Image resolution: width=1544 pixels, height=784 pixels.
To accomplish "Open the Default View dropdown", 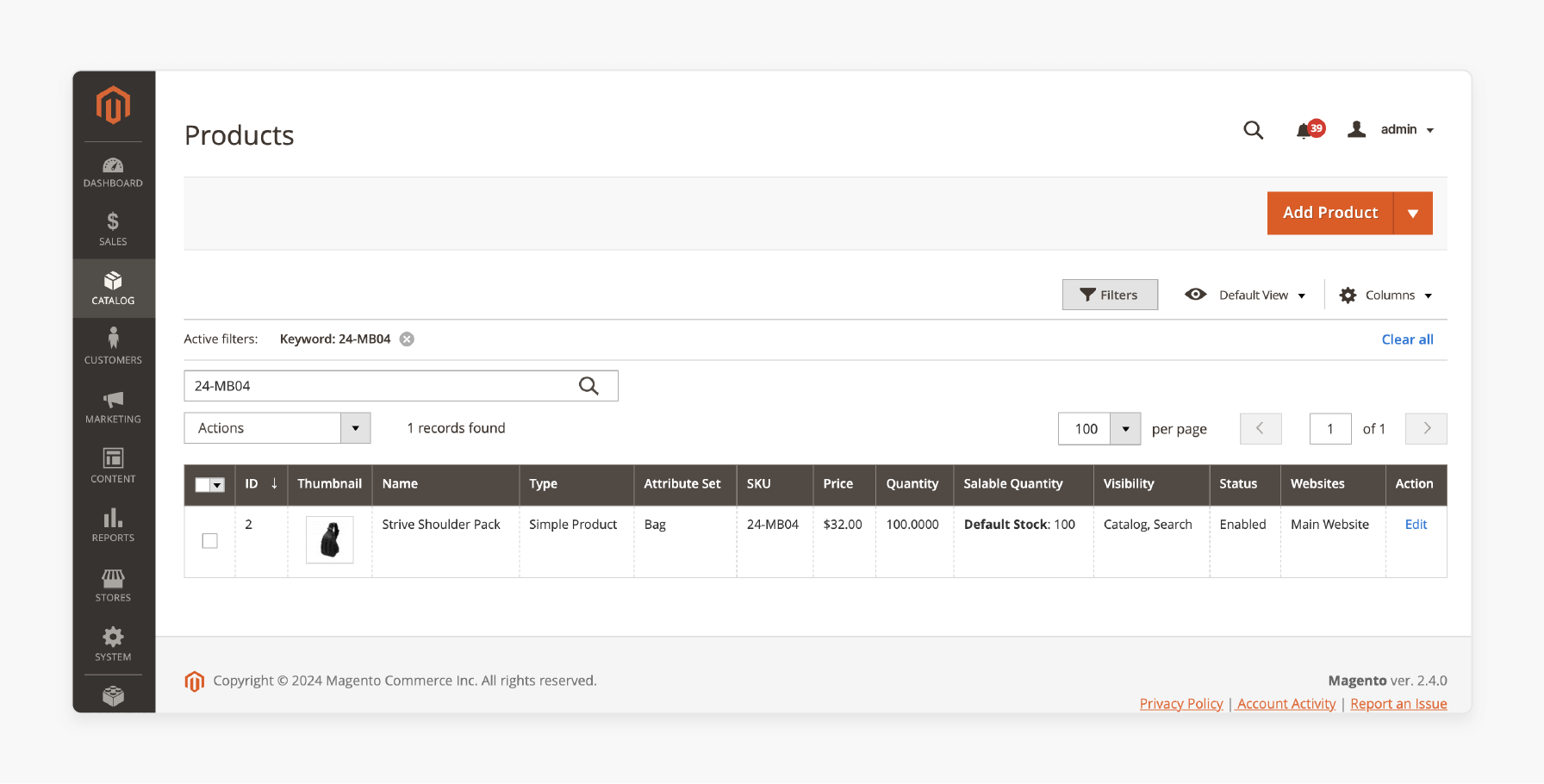I will [x=1262, y=296].
